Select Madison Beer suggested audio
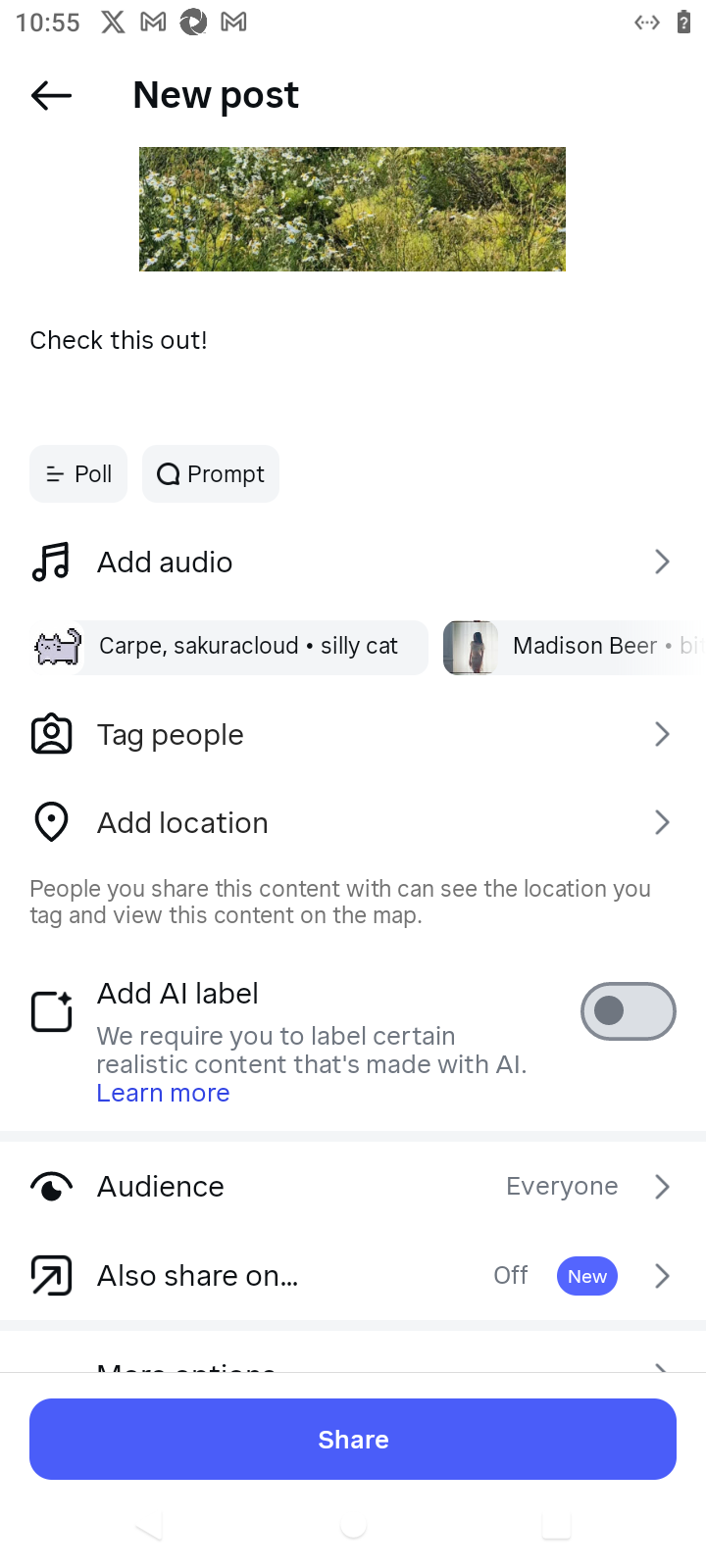This screenshot has height=1568, width=706. (x=574, y=647)
